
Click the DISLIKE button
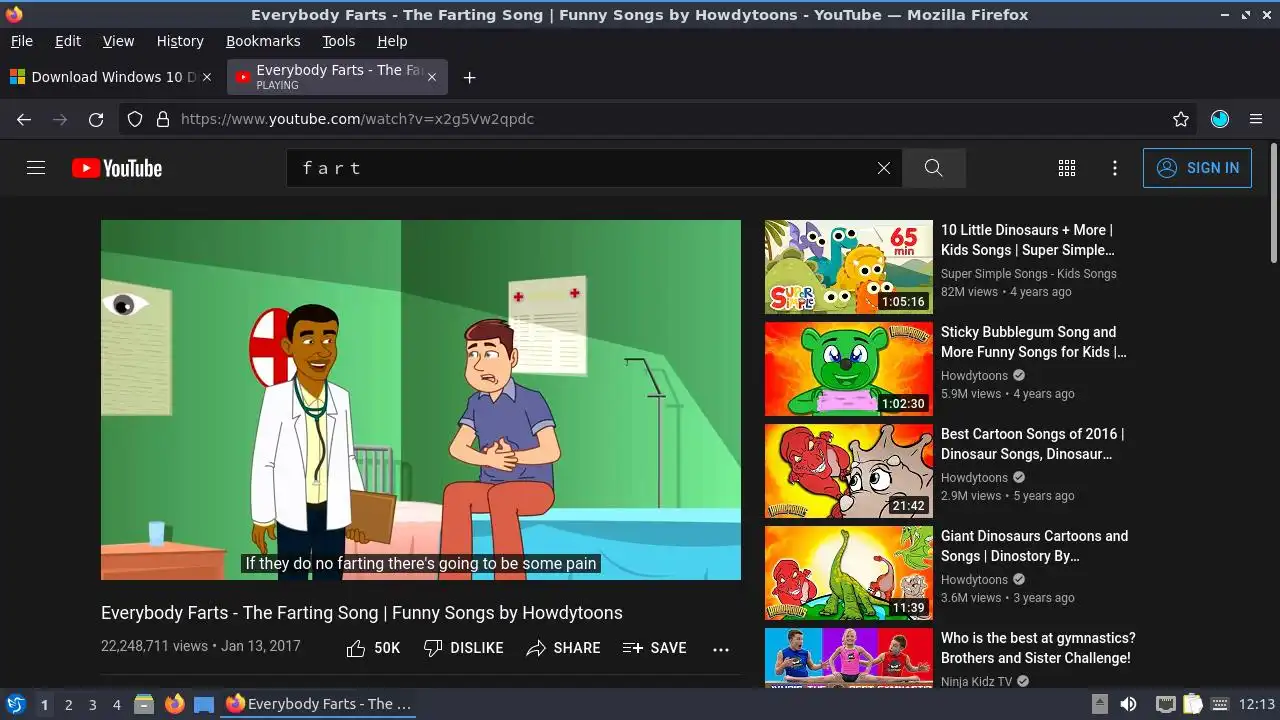coord(463,648)
